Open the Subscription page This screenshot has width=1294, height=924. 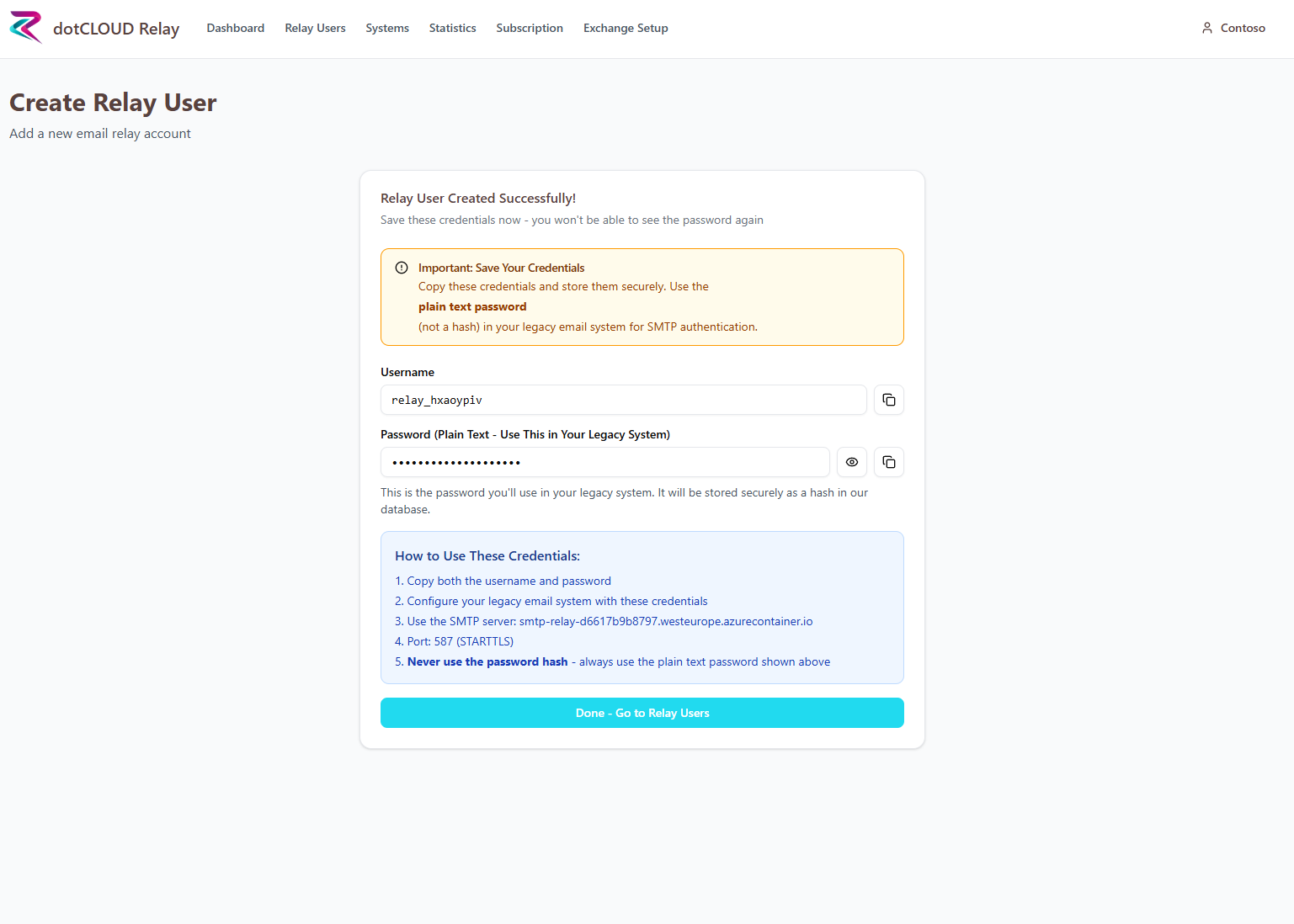point(530,28)
